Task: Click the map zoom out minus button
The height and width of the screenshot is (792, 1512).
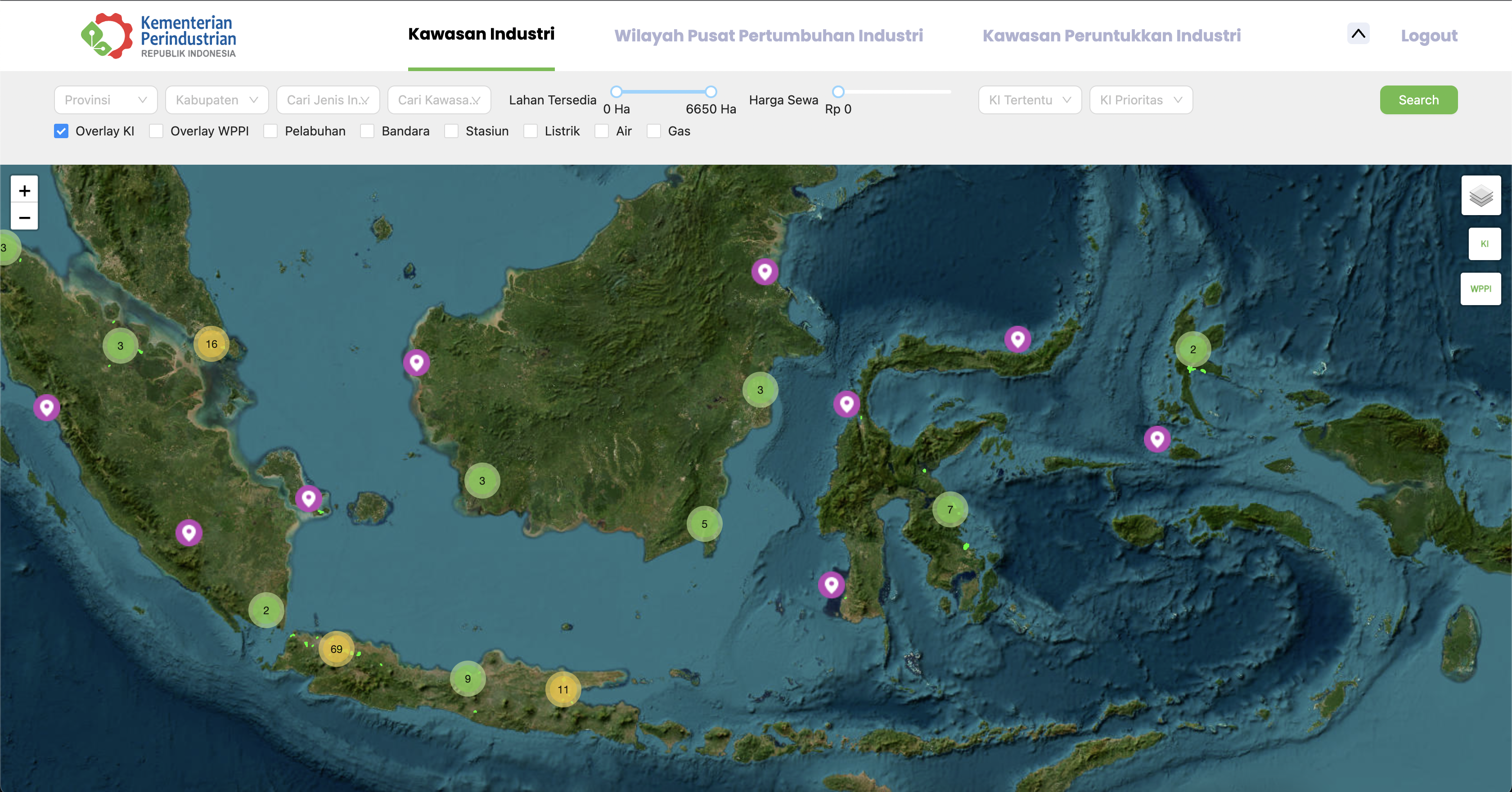Action: (24, 217)
